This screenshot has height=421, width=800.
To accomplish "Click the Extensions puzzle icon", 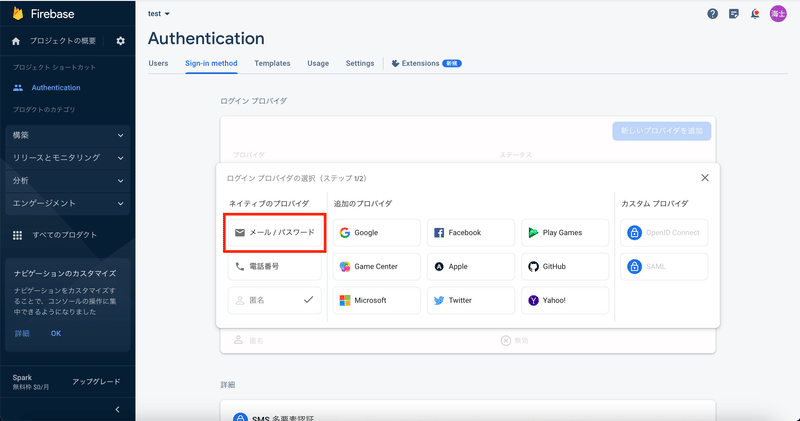I will (x=395, y=63).
